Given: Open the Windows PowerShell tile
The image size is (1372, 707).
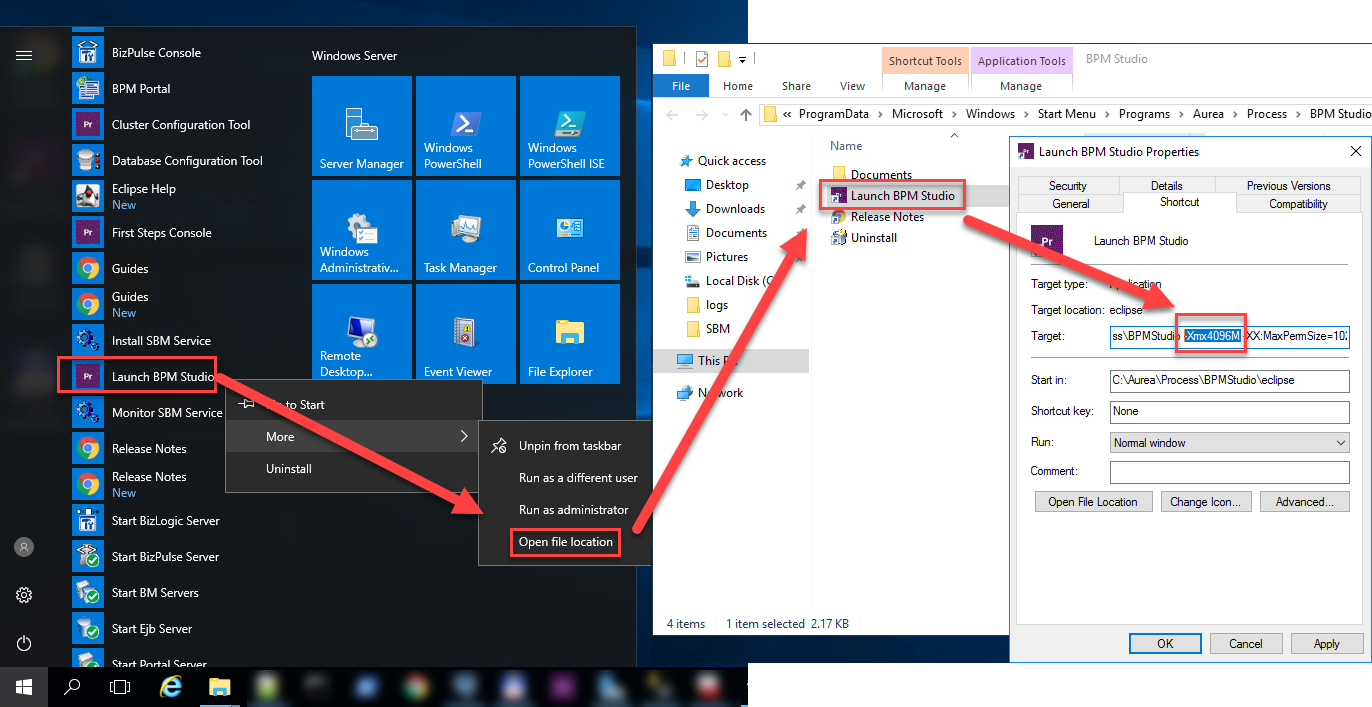Looking at the screenshot, I should 466,126.
